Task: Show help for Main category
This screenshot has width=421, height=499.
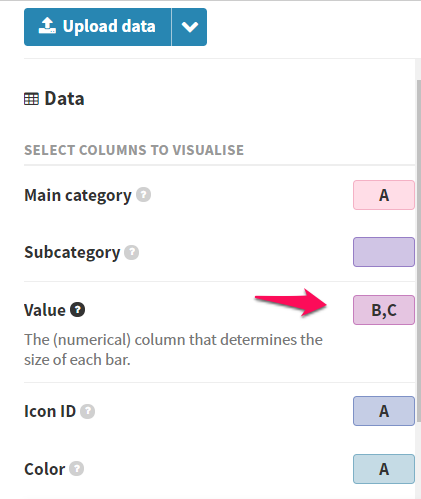Action: [144, 195]
